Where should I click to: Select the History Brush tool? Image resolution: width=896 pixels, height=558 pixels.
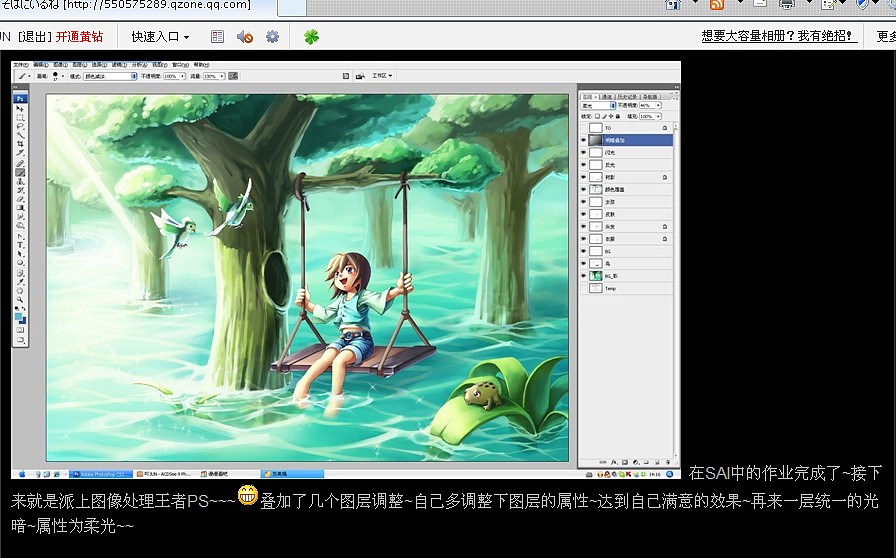coord(20,190)
